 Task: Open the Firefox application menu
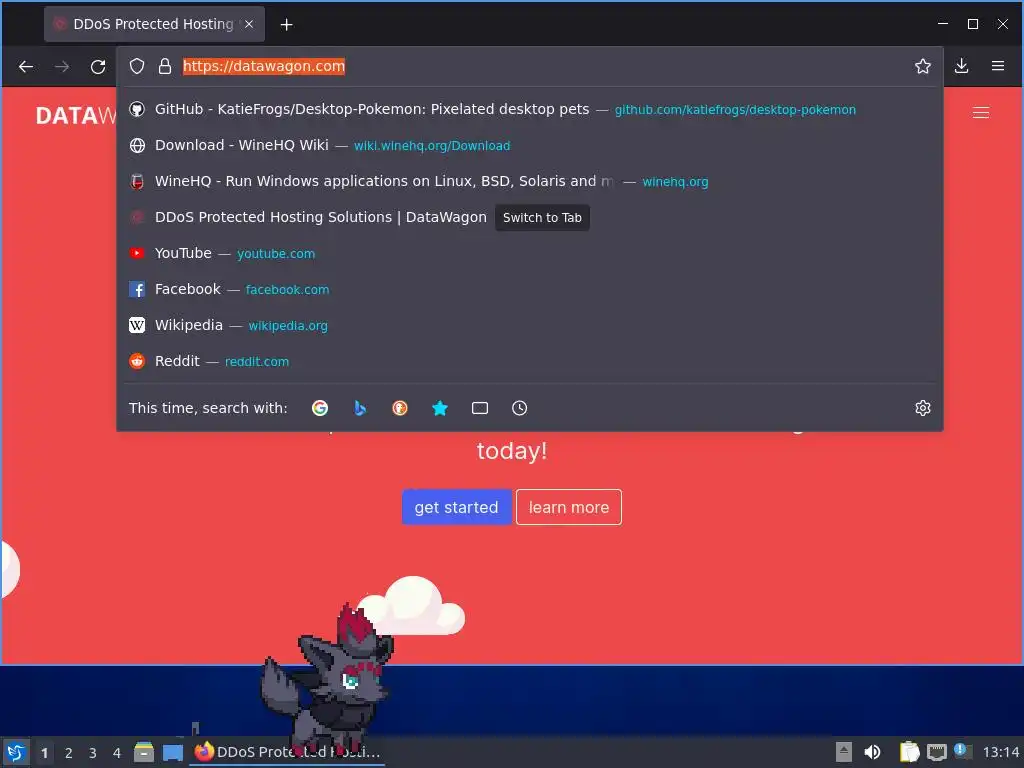point(997,66)
